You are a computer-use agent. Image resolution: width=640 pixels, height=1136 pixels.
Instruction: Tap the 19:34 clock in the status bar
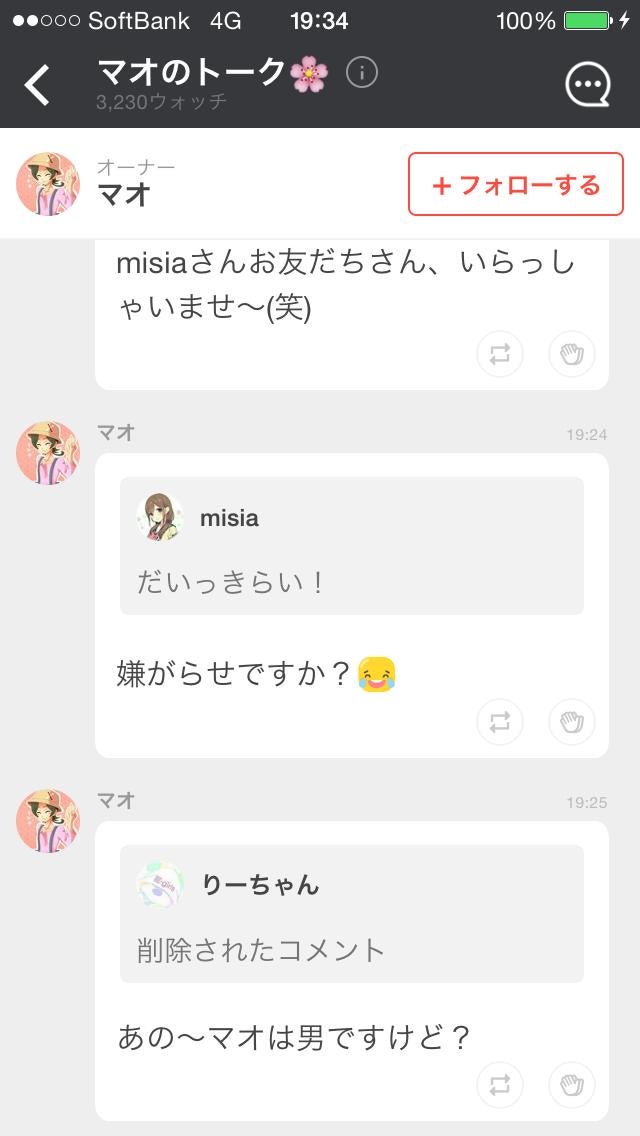coord(320,19)
